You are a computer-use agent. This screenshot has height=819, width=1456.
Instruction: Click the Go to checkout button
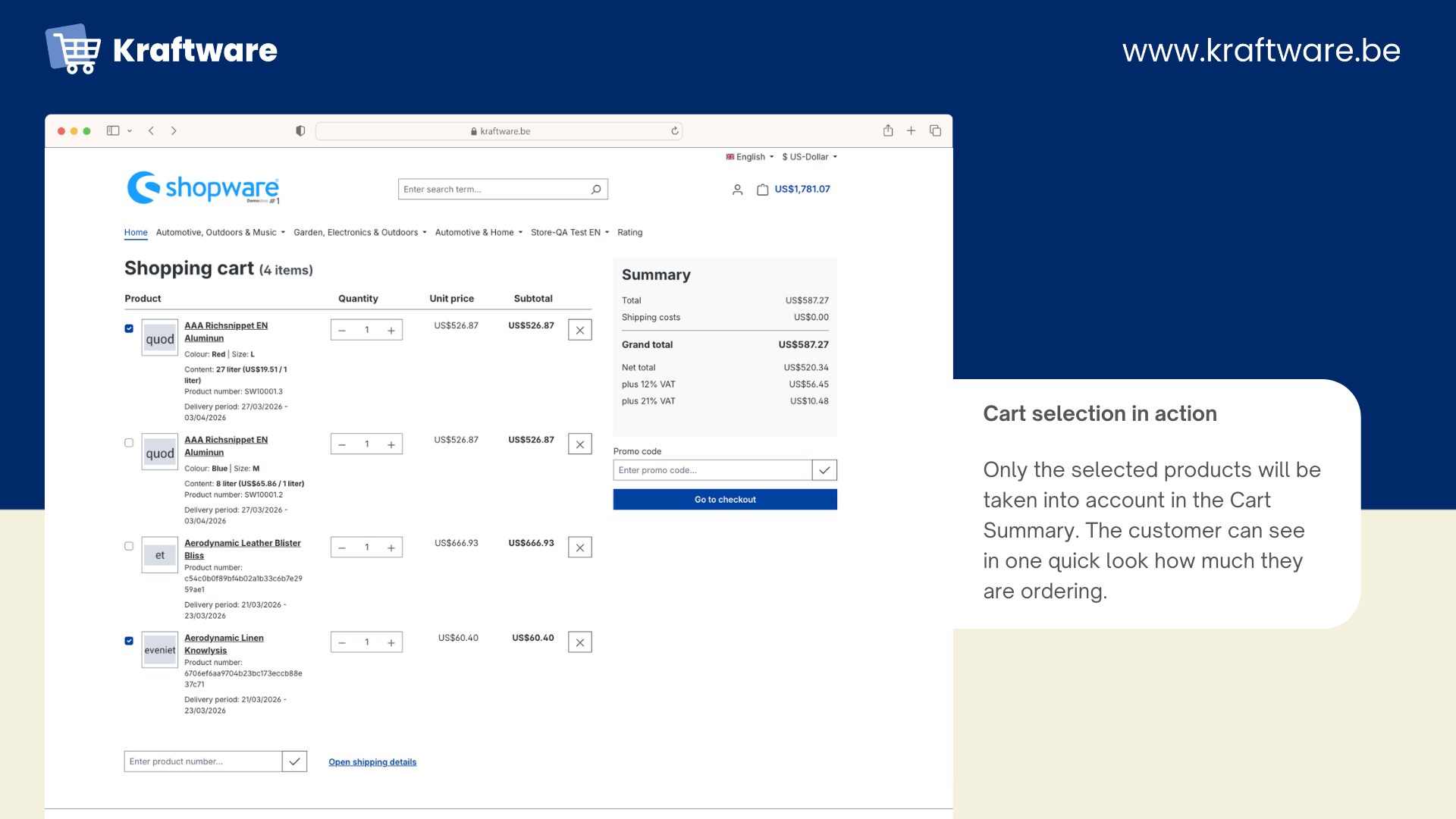(725, 500)
